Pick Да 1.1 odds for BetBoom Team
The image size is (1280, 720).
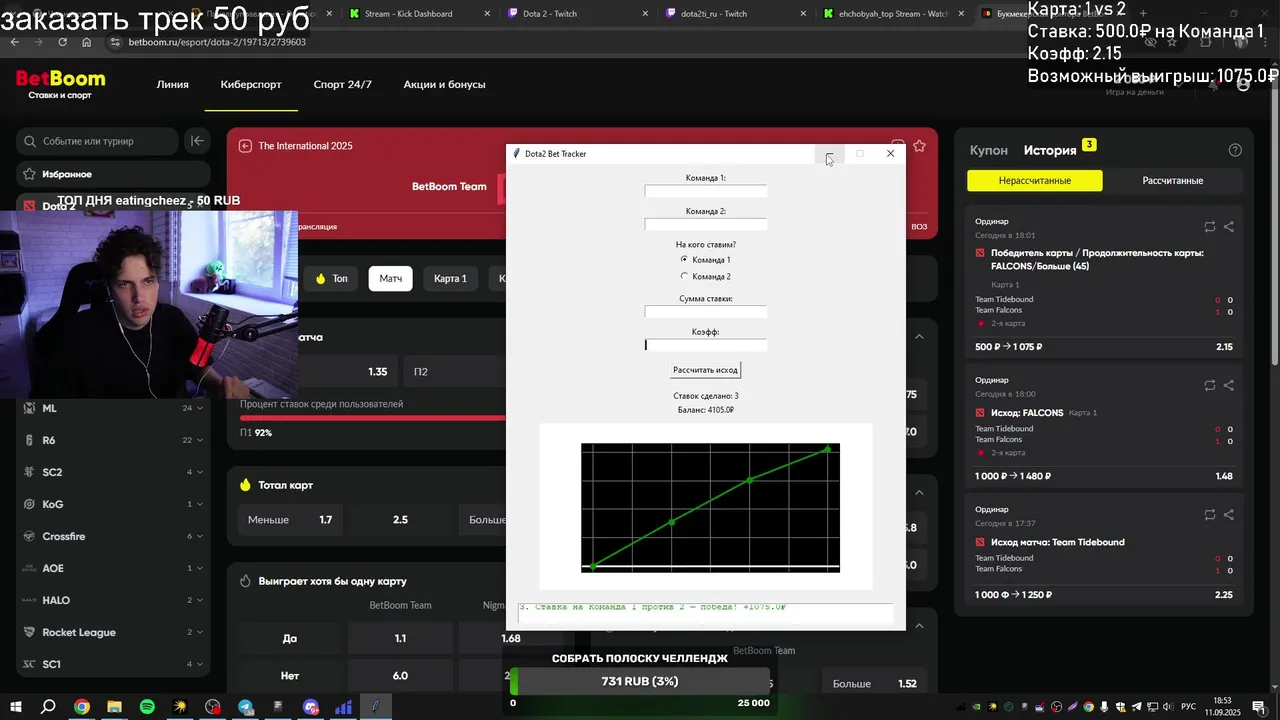[400, 639]
